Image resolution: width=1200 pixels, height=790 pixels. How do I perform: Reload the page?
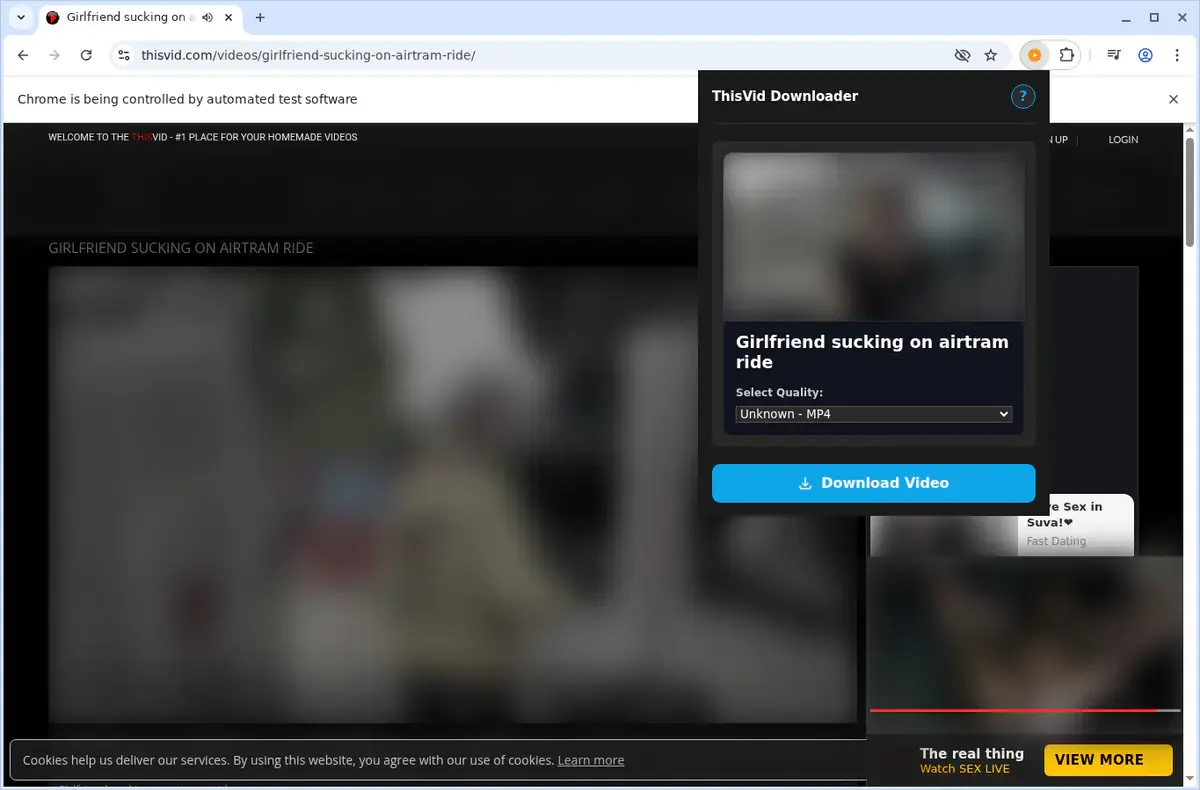click(x=86, y=56)
